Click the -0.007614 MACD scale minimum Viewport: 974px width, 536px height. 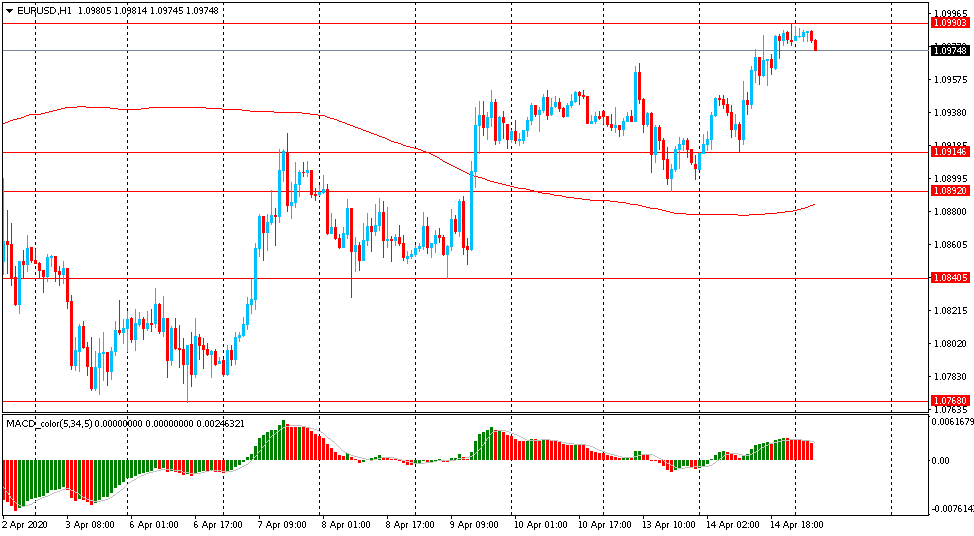[952, 509]
